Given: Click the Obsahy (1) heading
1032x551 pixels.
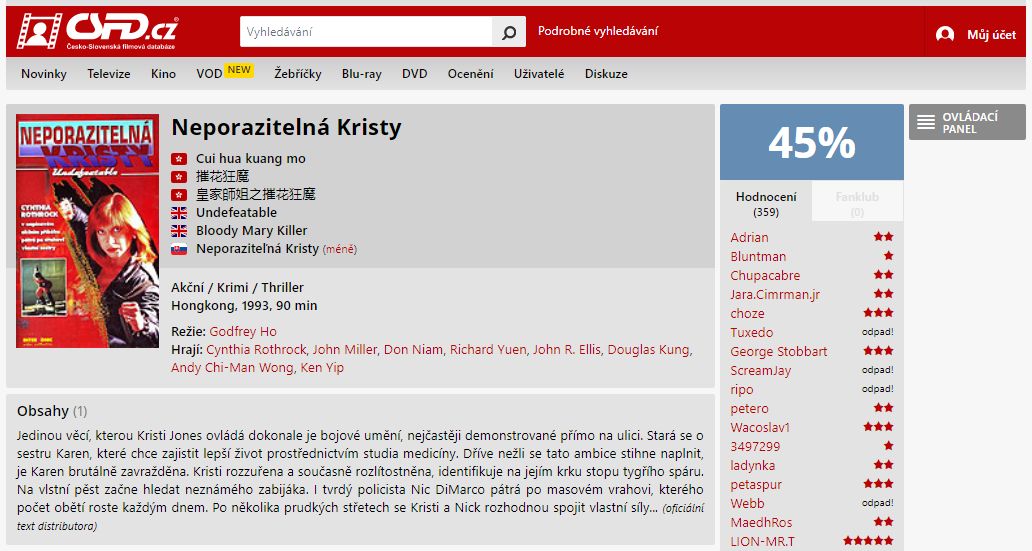Looking at the screenshot, I should point(52,411).
